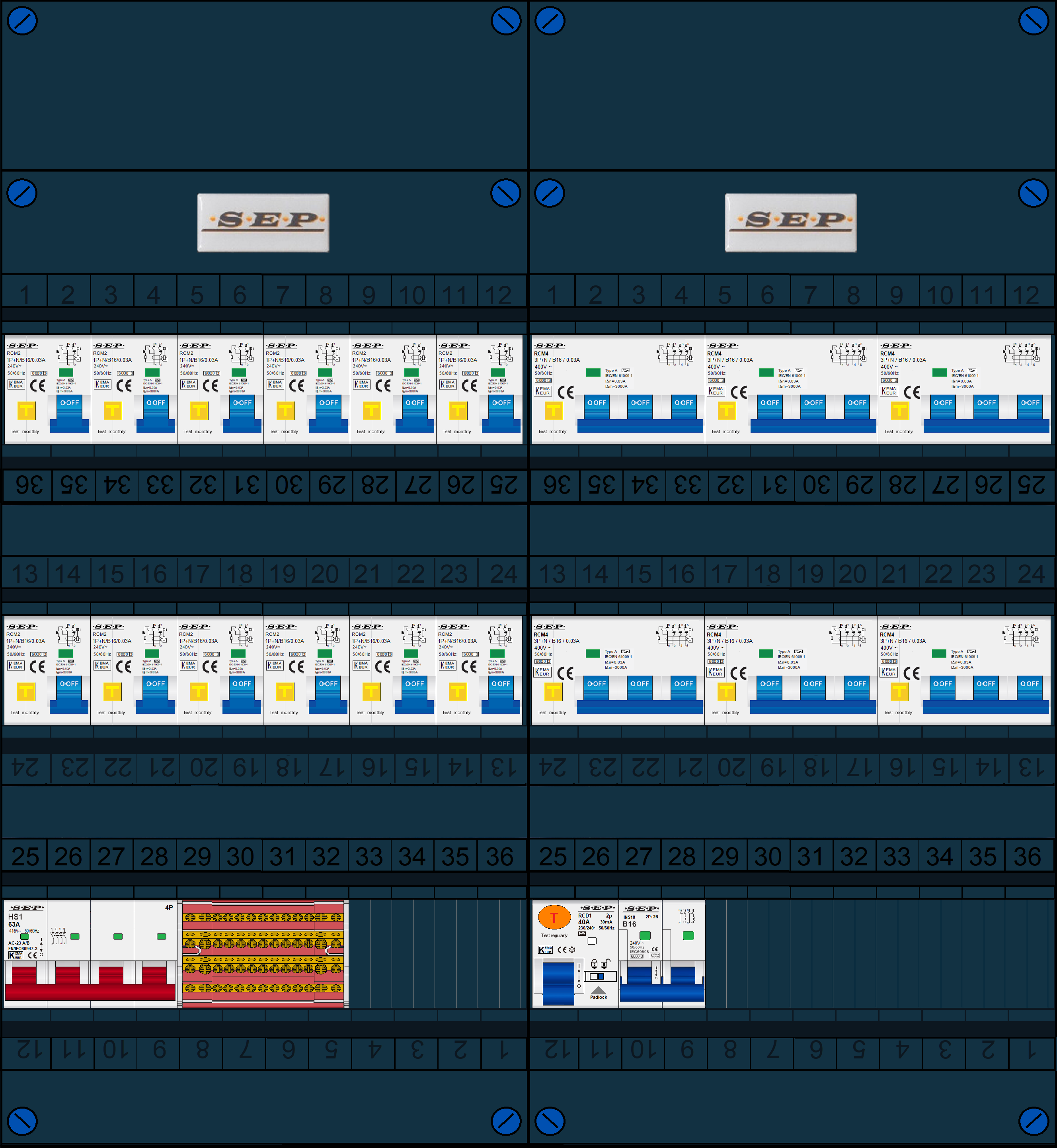Click the 'HS1' label on the main switch

(x=16, y=916)
